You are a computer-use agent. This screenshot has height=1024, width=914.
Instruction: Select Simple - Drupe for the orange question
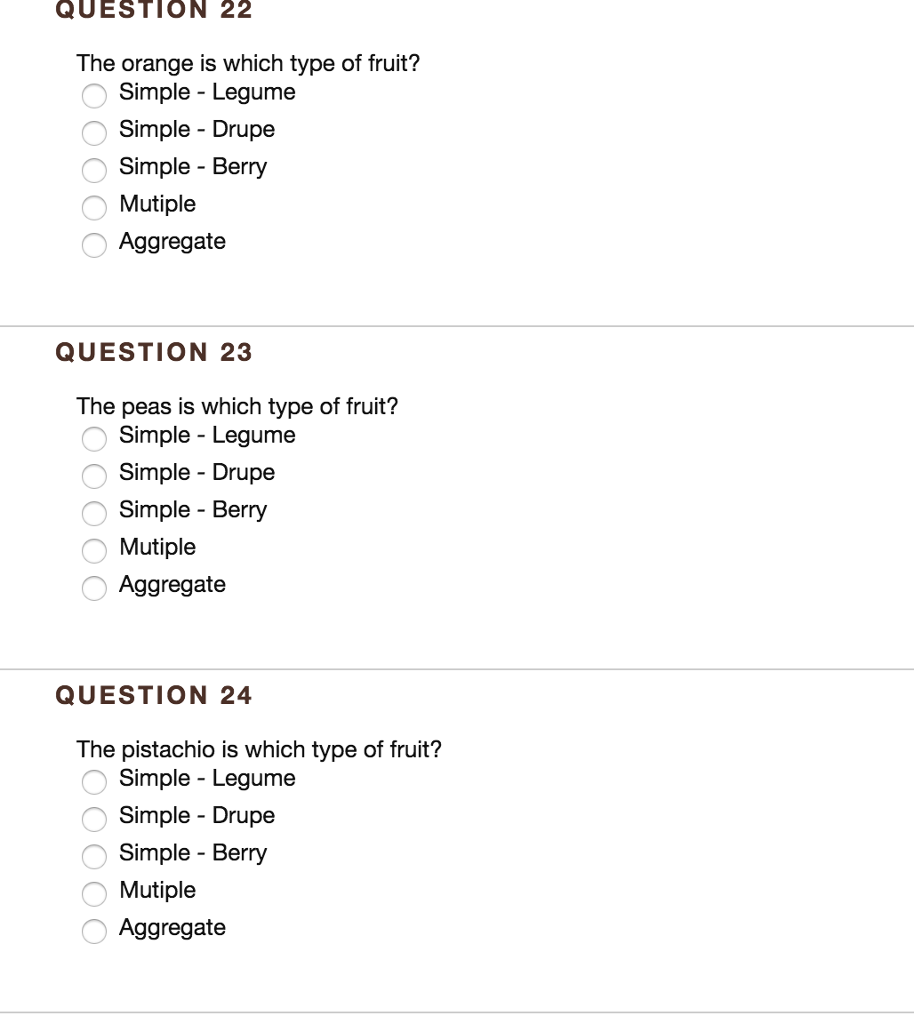tap(94, 133)
